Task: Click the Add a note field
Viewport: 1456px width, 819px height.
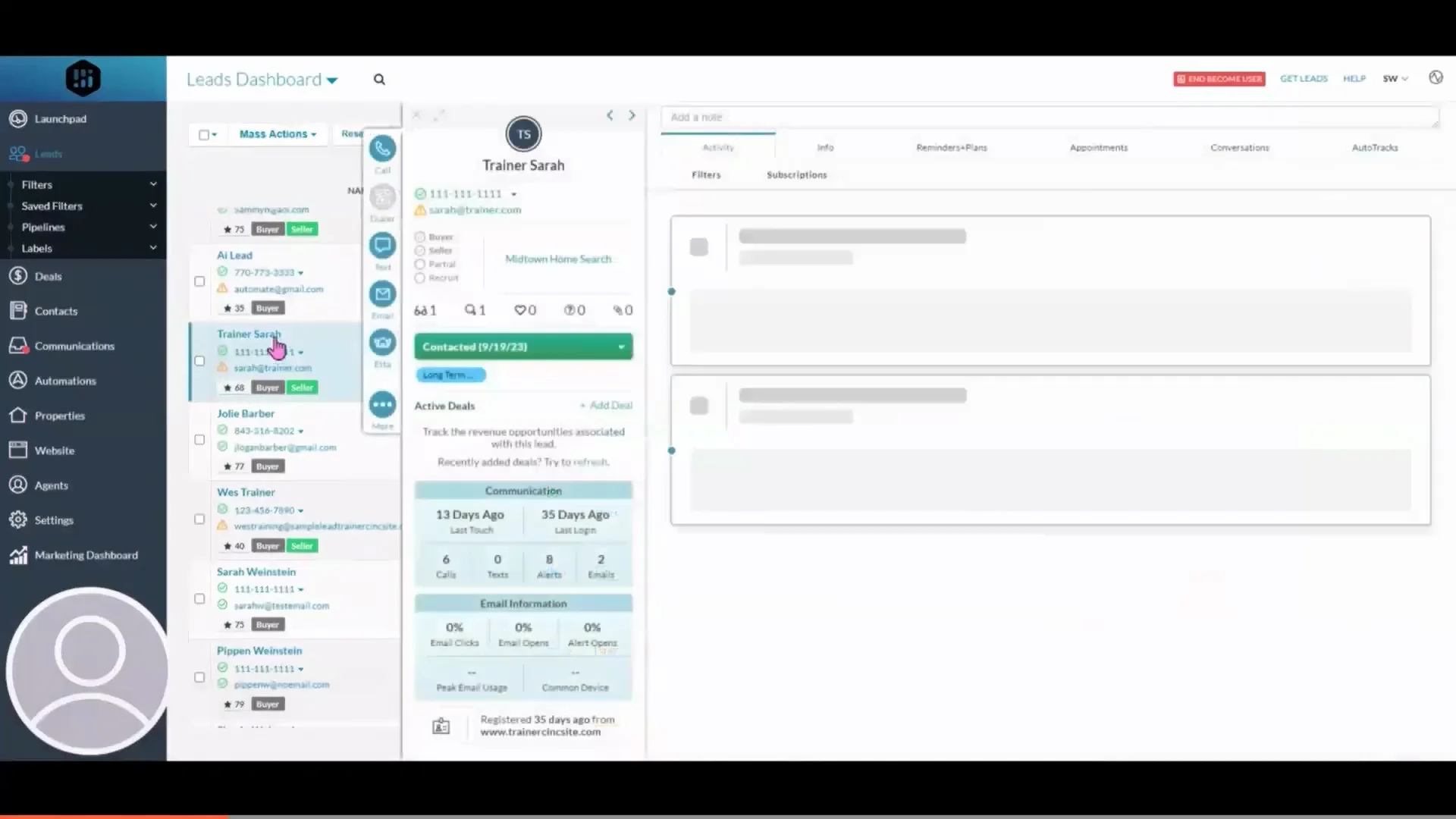Action: [1049, 118]
